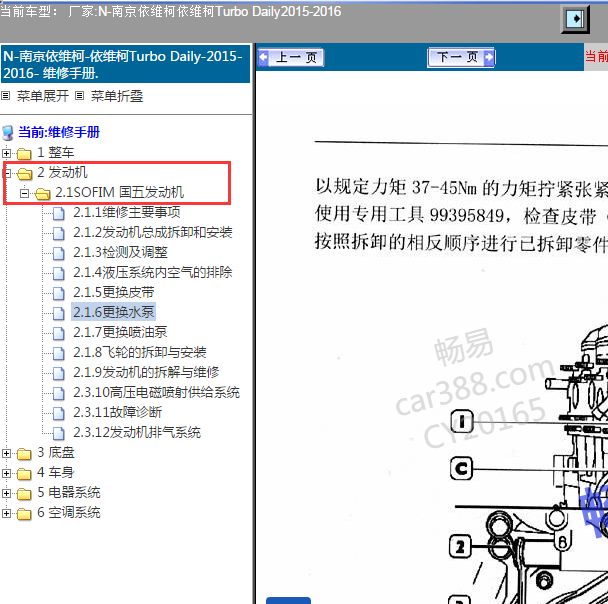The image size is (608, 604).
Task: Open 2.3.10高压电磁喷射供给系统
Action: click(x=157, y=392)
